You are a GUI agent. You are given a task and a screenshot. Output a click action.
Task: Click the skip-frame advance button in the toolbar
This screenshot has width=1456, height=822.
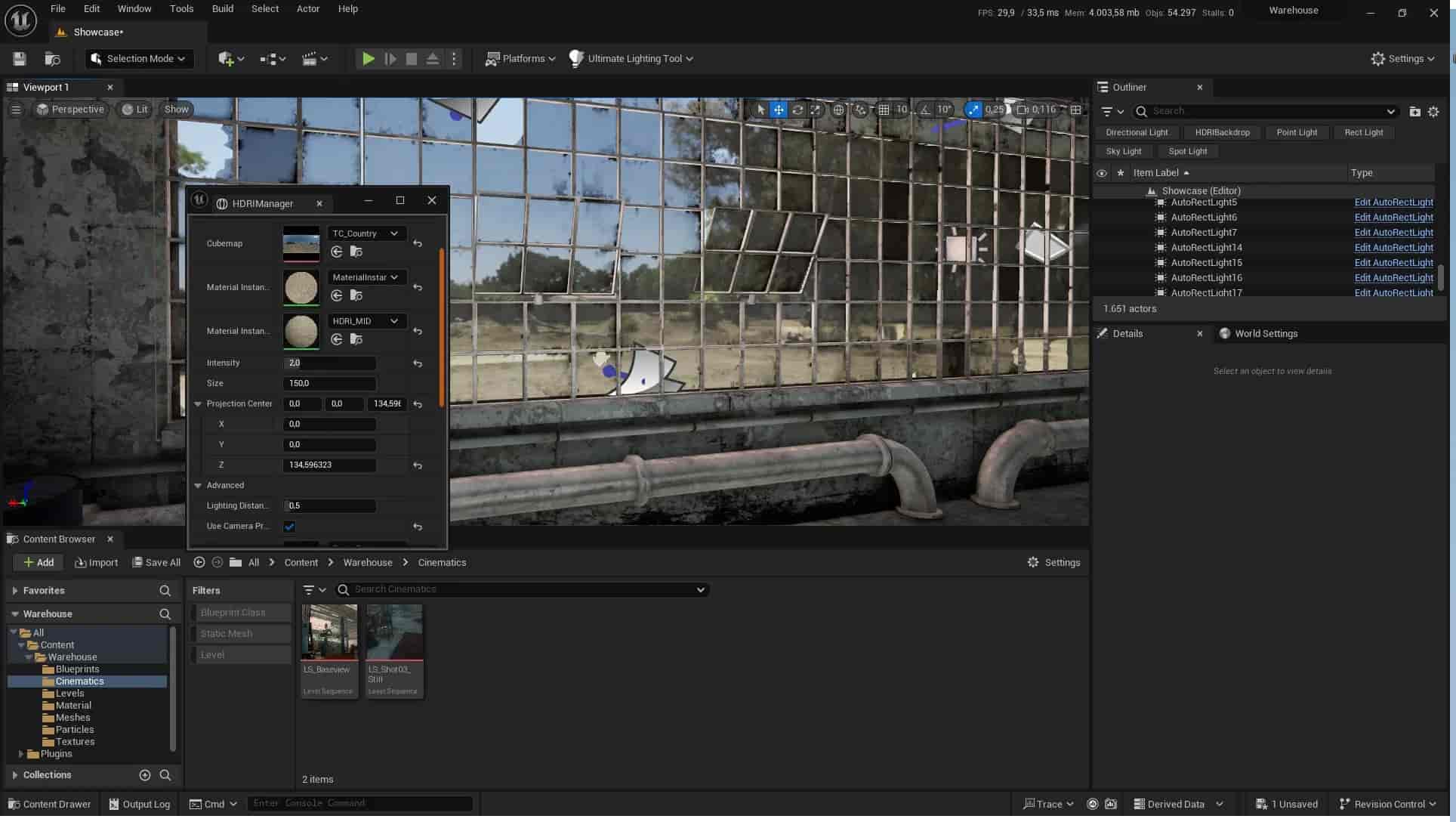(390, 59)
